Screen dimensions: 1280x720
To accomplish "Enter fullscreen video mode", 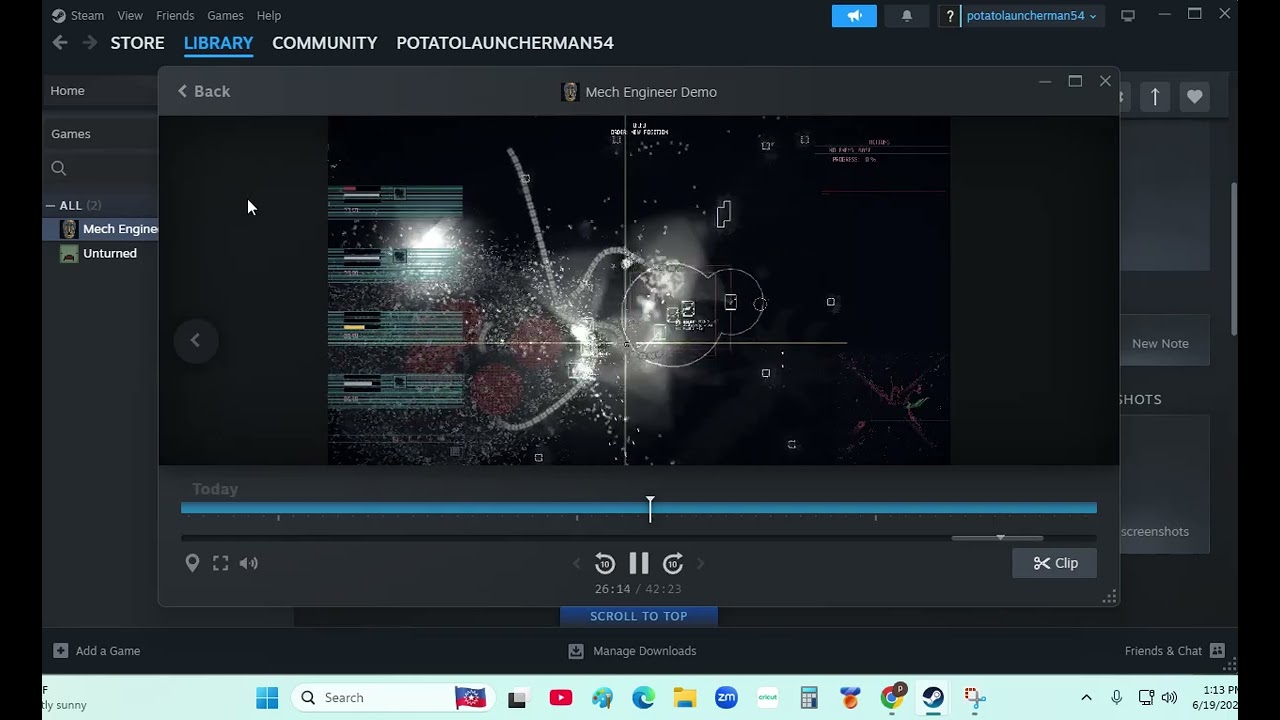I will [220, 563].
